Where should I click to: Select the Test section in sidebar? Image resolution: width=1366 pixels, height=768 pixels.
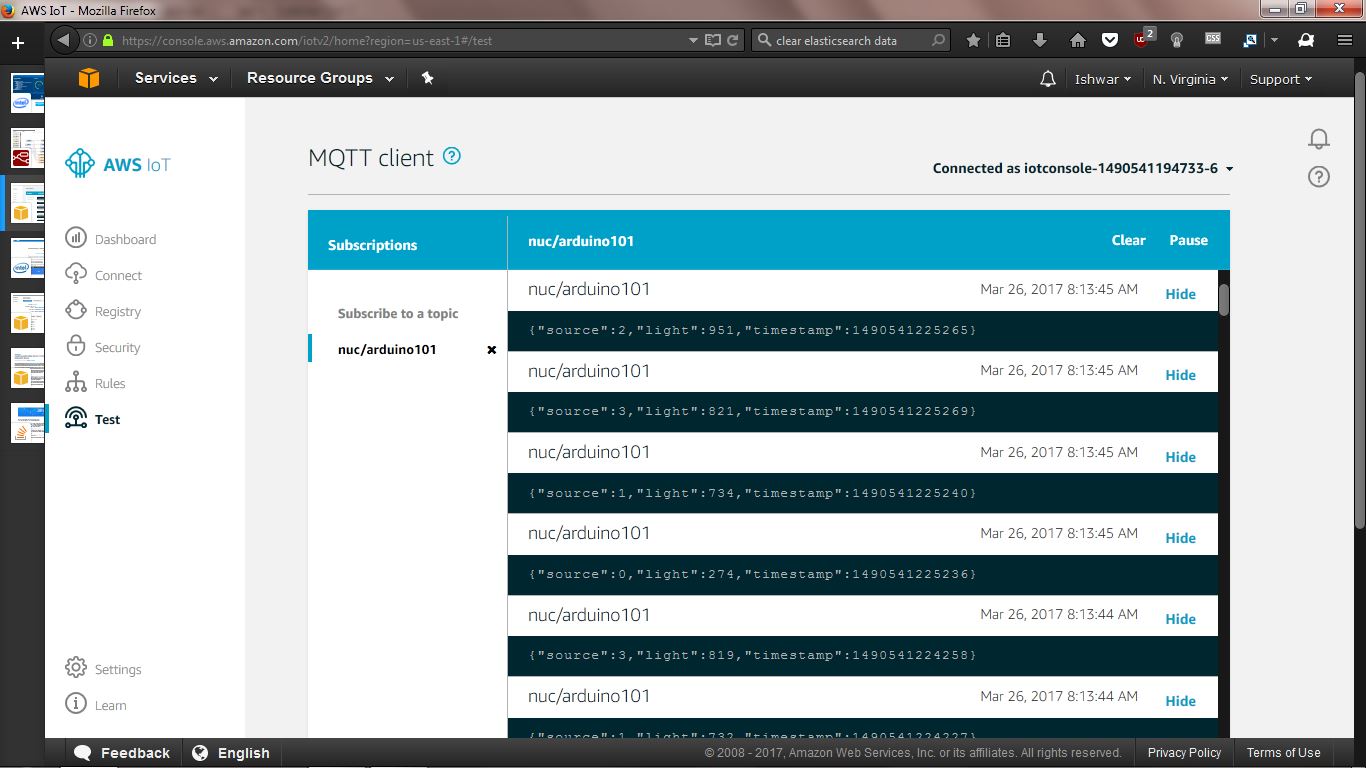[x=92, y=419]
